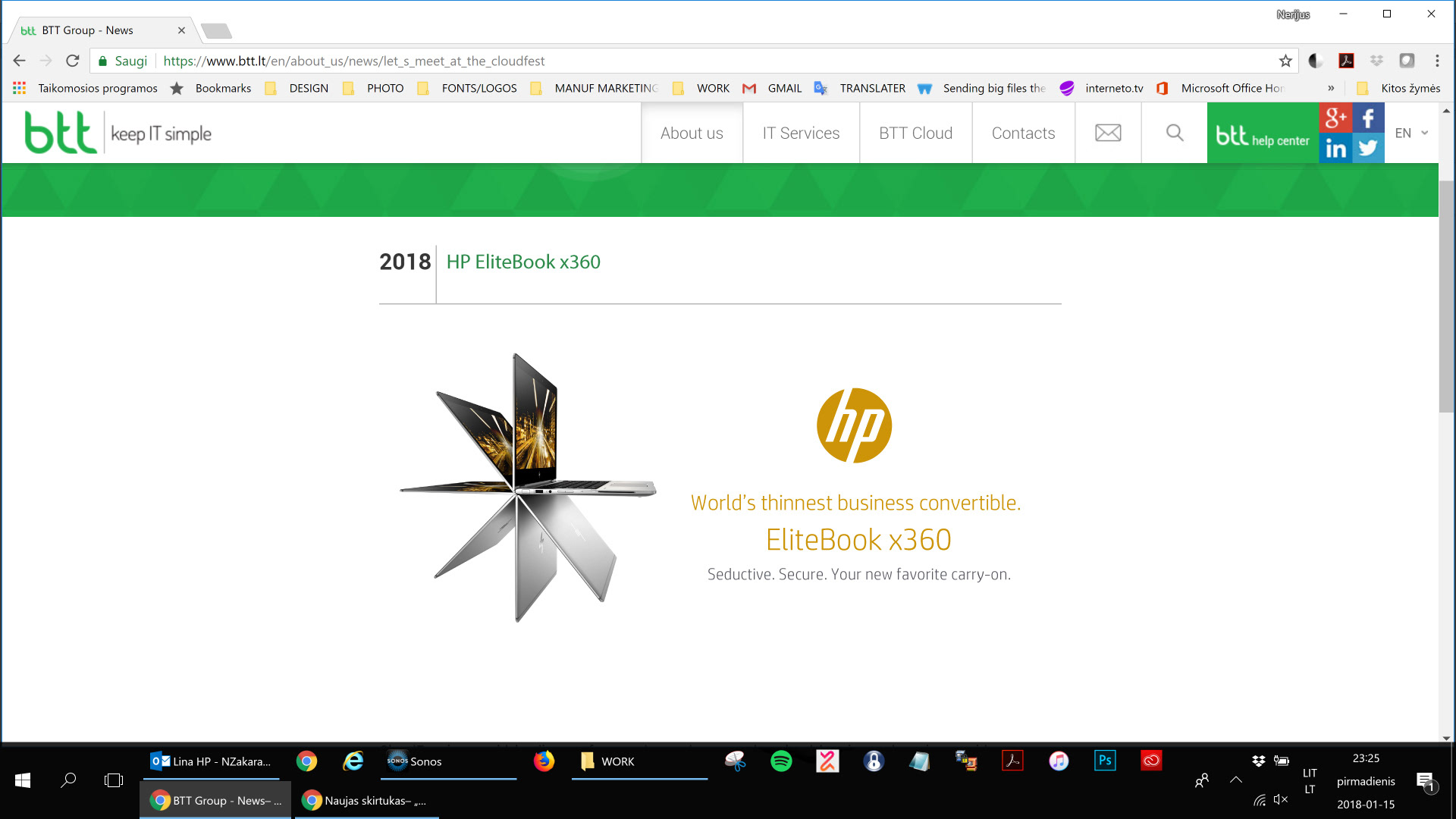Image resolution: width=1456 pixels, height=819 pixels.
Task: Launch Spotify from the taskbar
Action: click(781, 761)
